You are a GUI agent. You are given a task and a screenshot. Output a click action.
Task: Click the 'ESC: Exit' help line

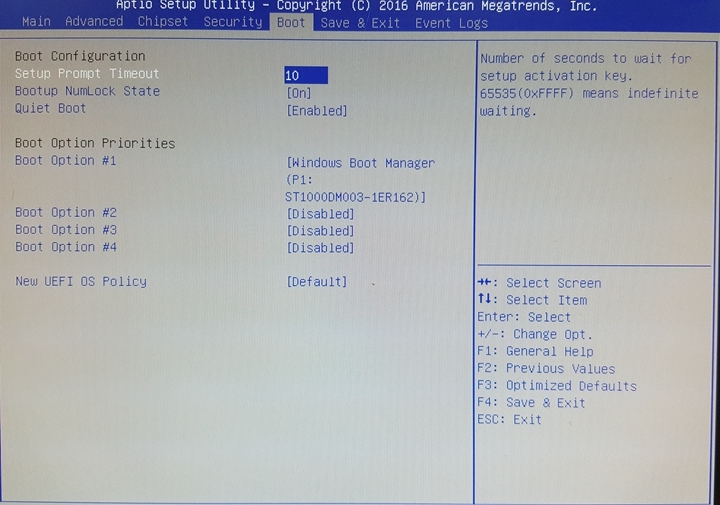[509, 420]
